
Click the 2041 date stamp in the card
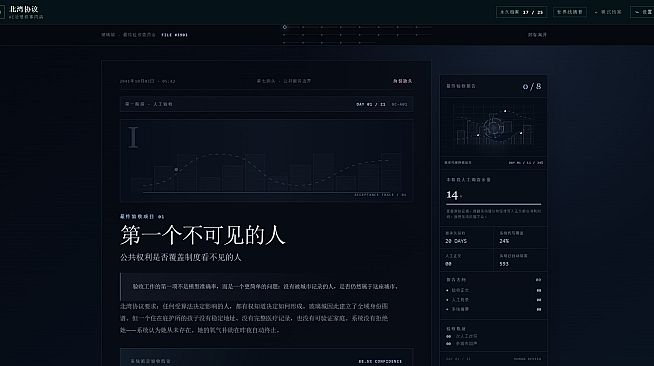(148, 81)
